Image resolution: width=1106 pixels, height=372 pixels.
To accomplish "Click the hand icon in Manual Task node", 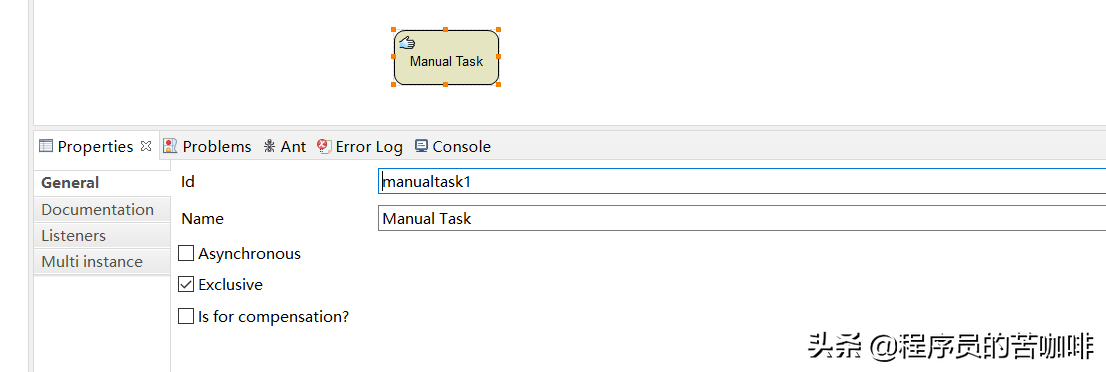I will pos(407,43).
